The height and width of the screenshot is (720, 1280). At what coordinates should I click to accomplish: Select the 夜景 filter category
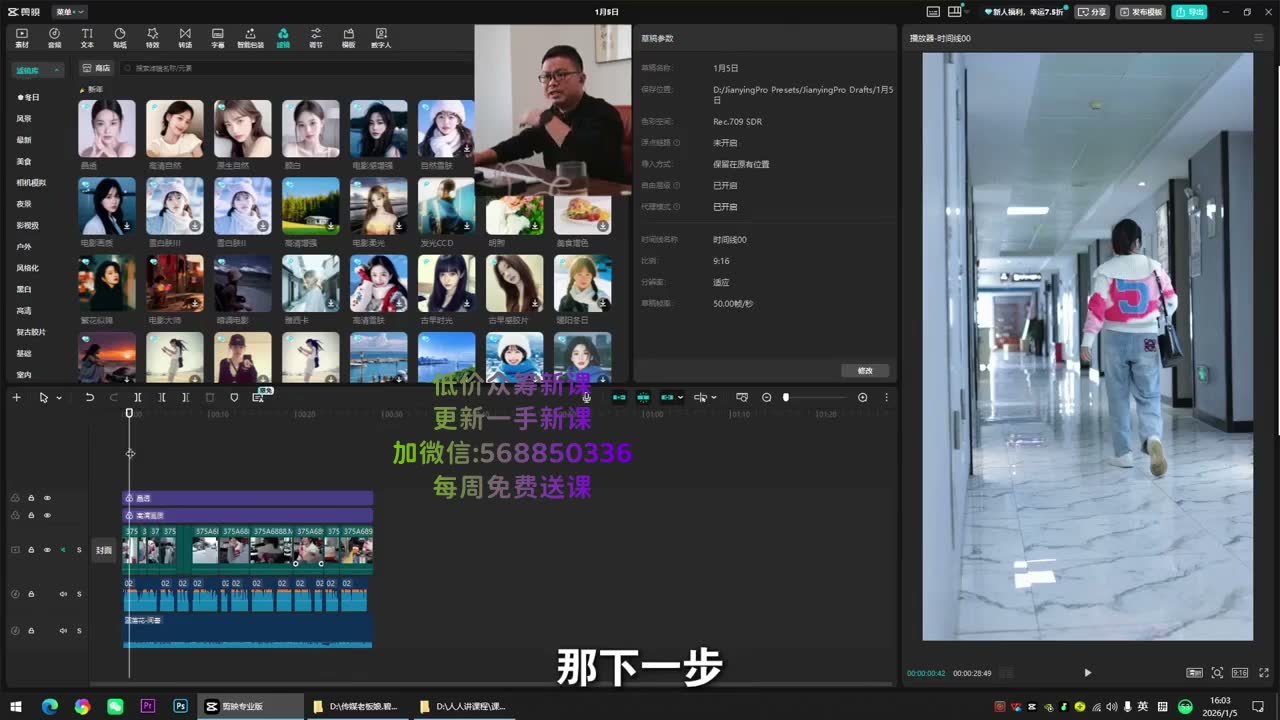coord(24,204)
